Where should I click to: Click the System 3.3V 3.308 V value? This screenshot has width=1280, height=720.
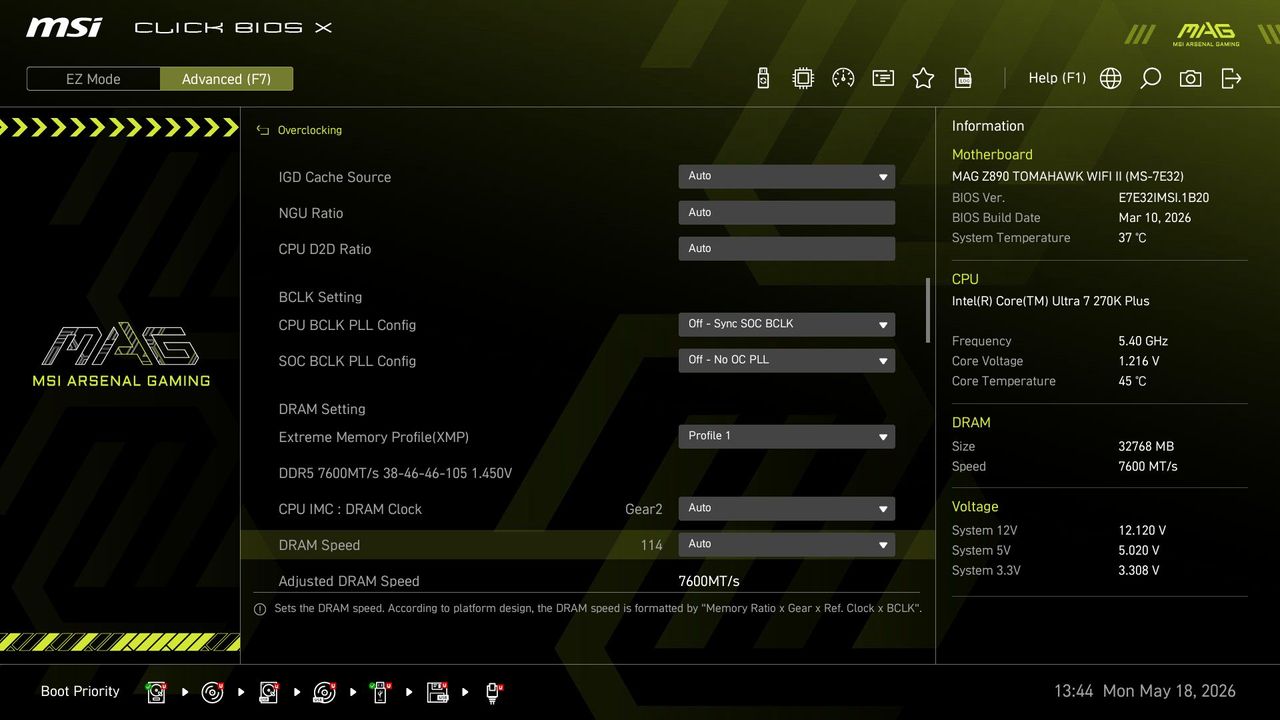pos(1139,570)
